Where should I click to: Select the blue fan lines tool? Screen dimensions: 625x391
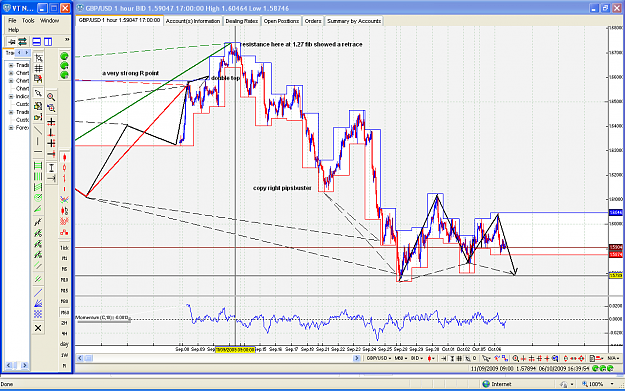pyautogui.click(x=38, y=303)
